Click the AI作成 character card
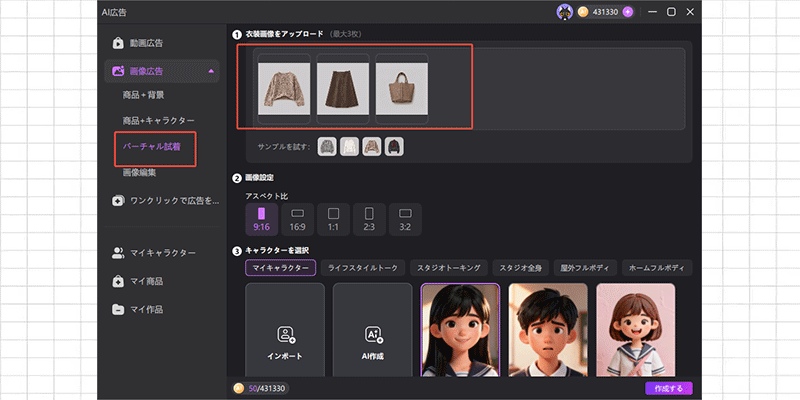Screen dimensions: 800x400 372,331
